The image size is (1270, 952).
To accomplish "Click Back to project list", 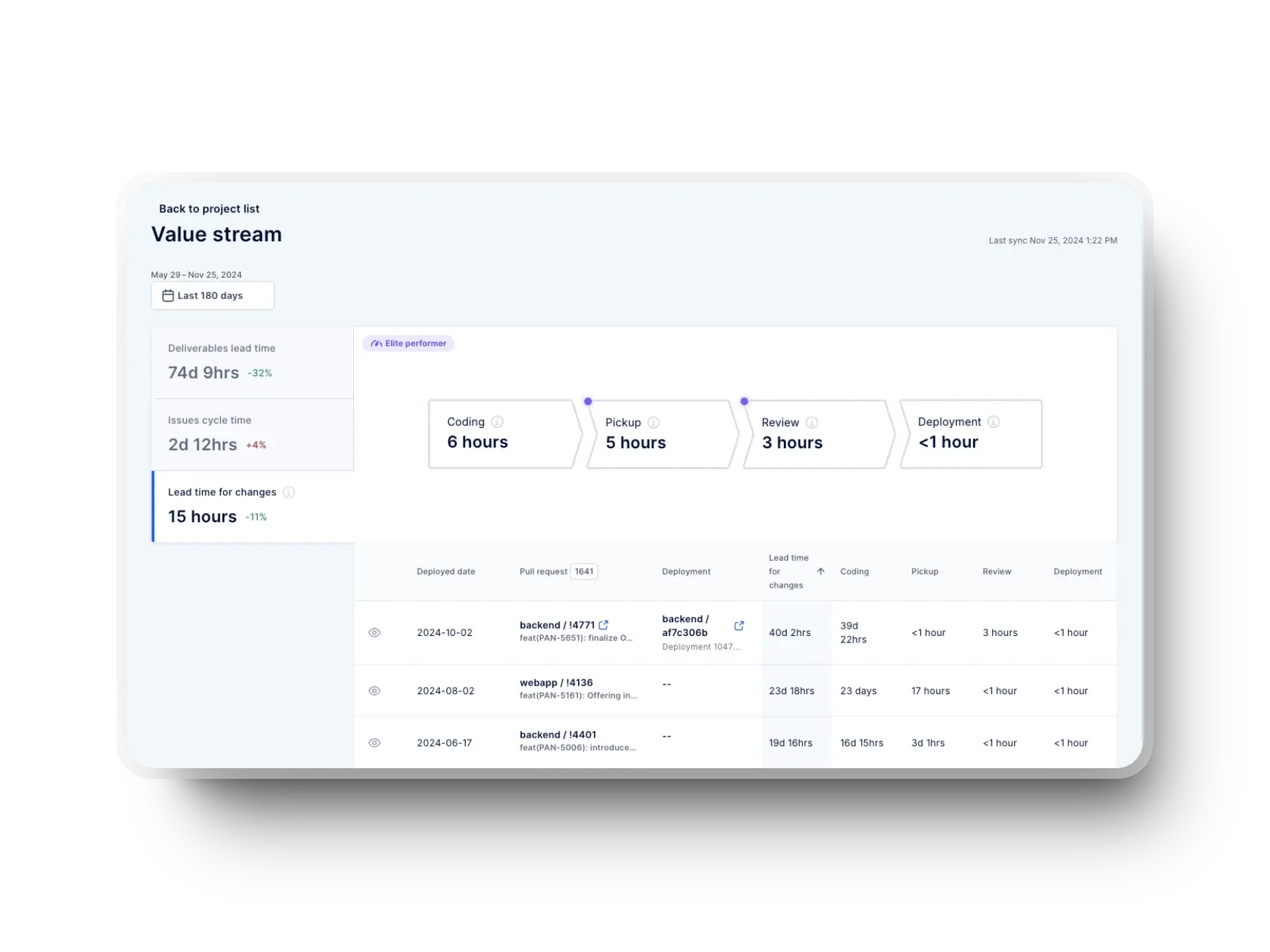I will 209,208.
